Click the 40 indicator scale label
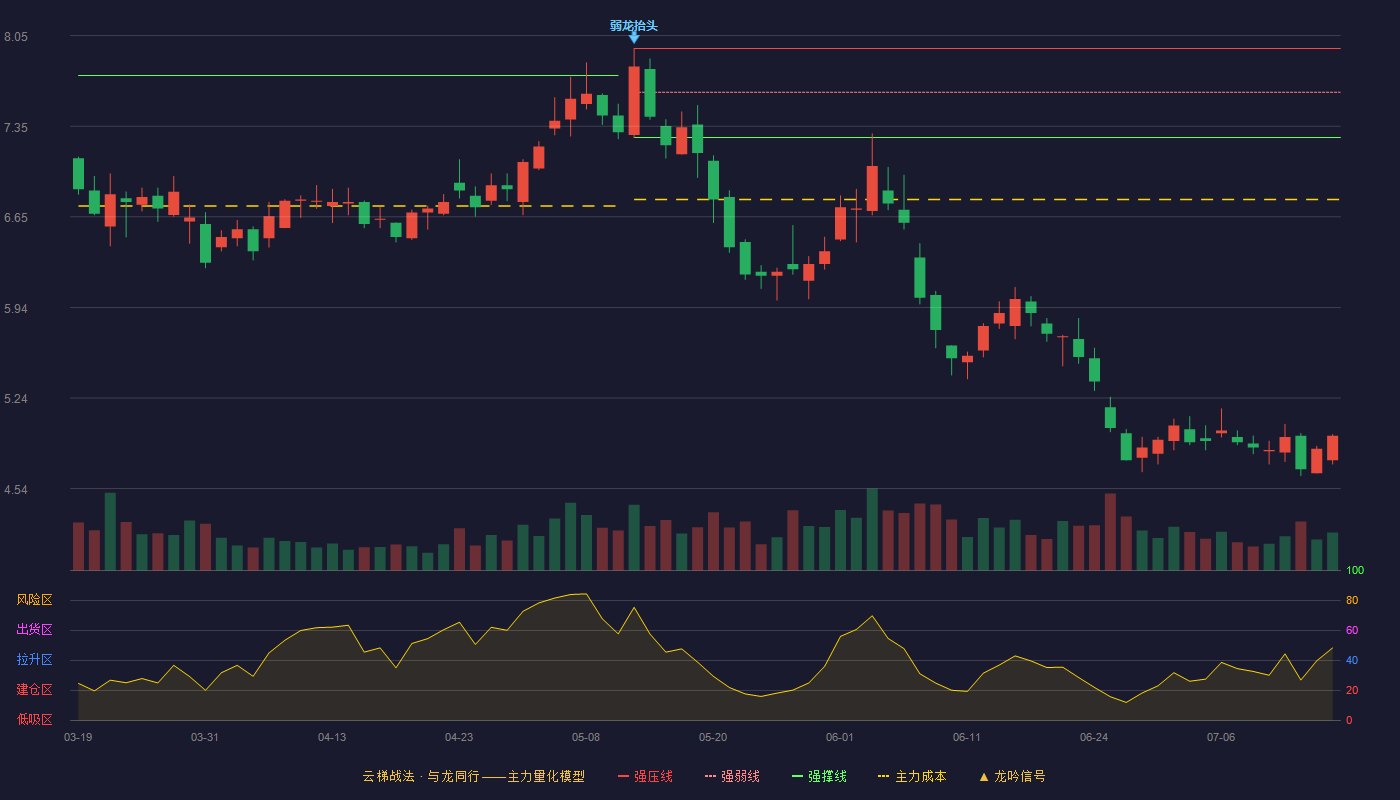Screen dimensions: 1400x800 [x=1352, y=660]
